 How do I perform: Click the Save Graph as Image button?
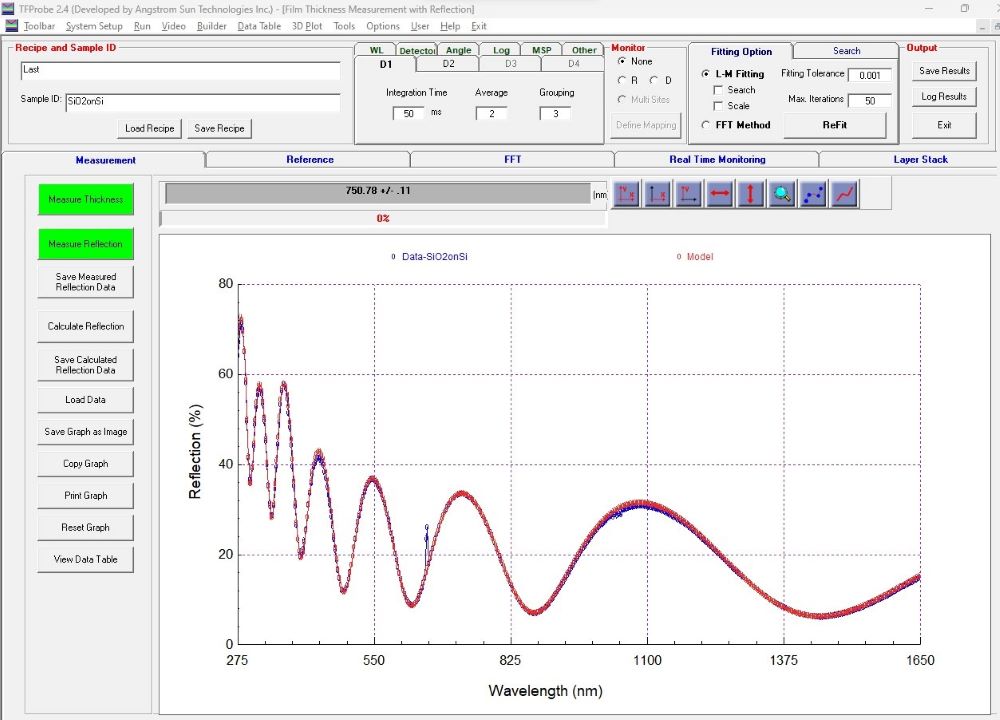[x=85, y=432]
